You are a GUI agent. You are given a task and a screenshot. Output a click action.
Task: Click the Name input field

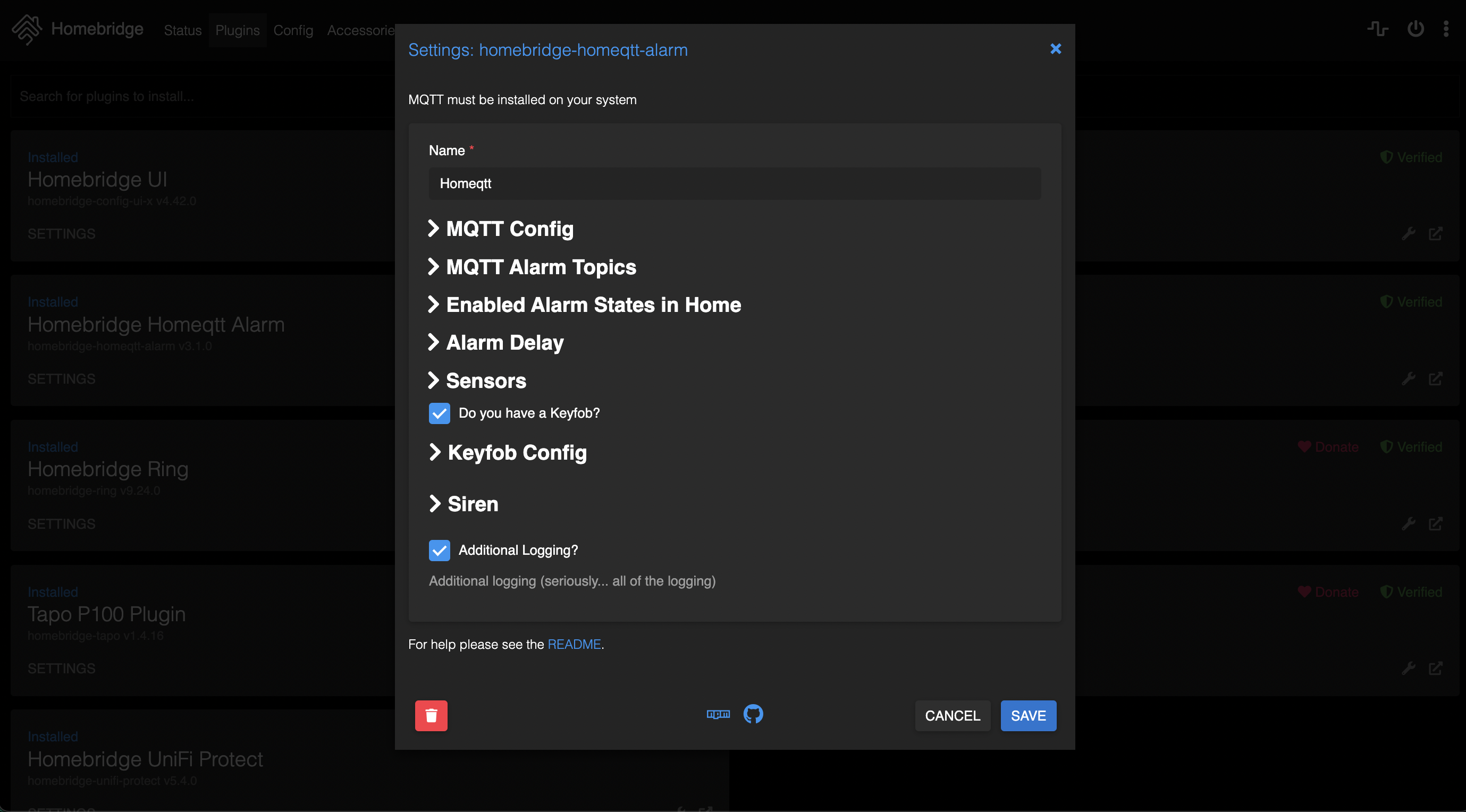[x=734, y=183]
